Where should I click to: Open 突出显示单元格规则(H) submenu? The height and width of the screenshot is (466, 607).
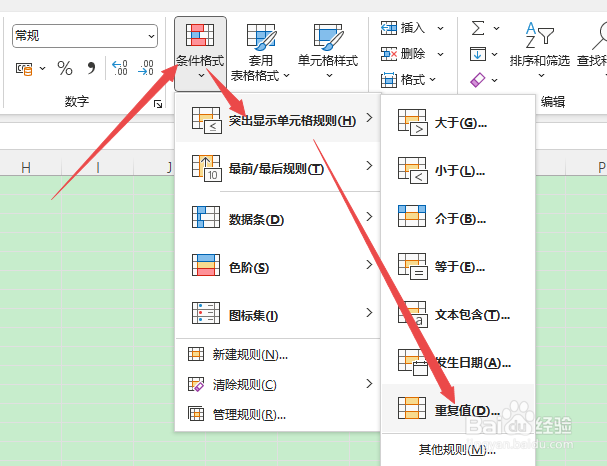pos(278,120)
